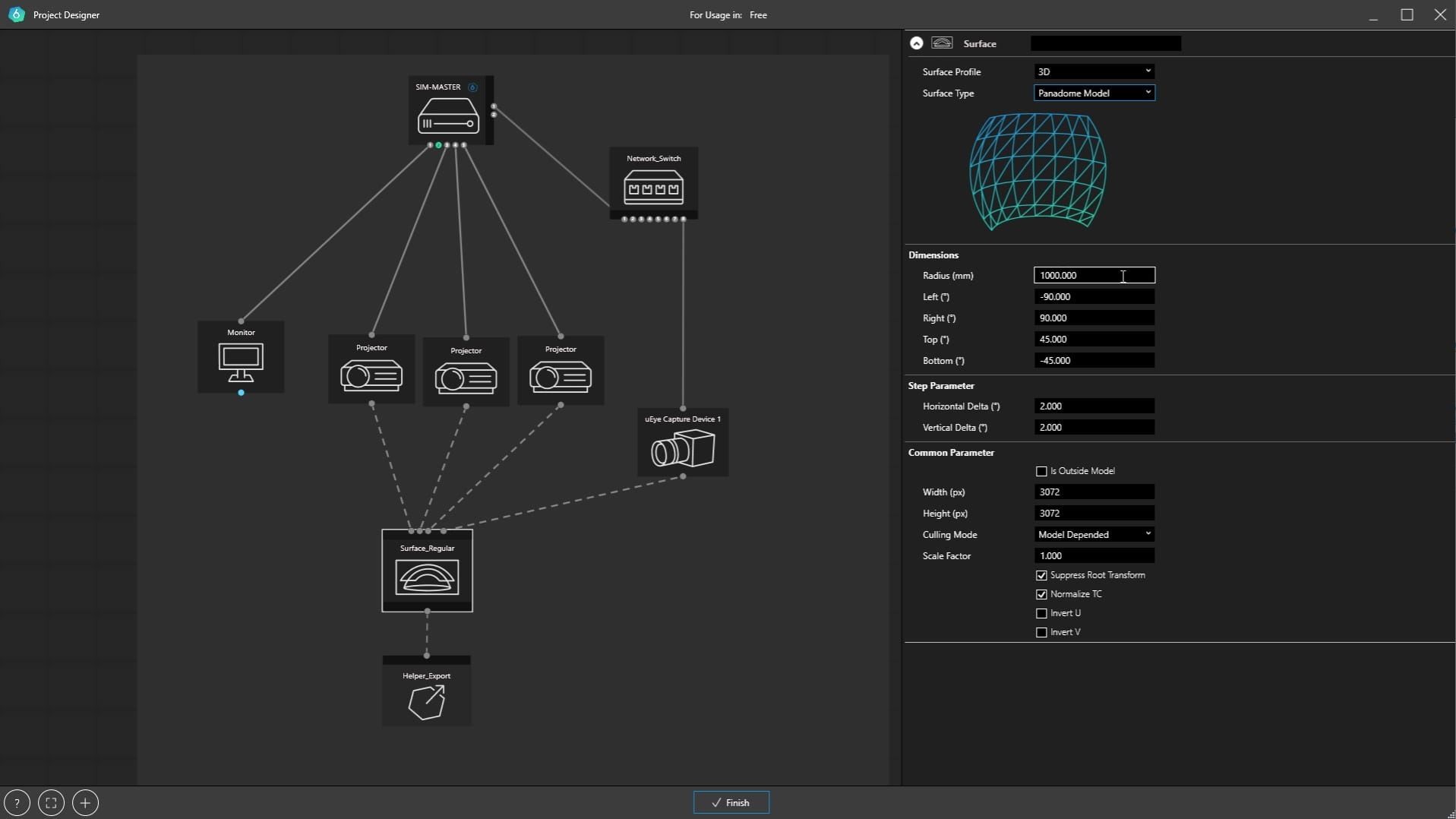Click the add node plus icon

85,802
